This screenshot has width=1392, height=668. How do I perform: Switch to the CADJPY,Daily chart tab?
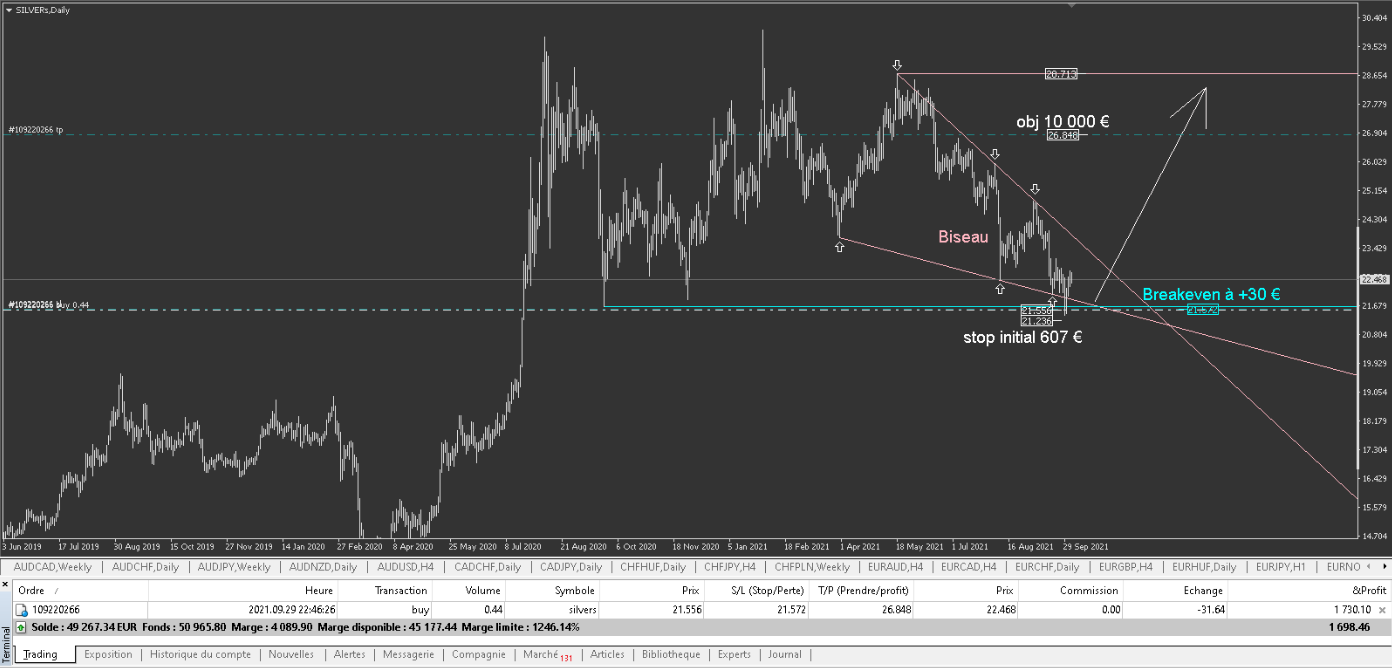click(572, 567)
